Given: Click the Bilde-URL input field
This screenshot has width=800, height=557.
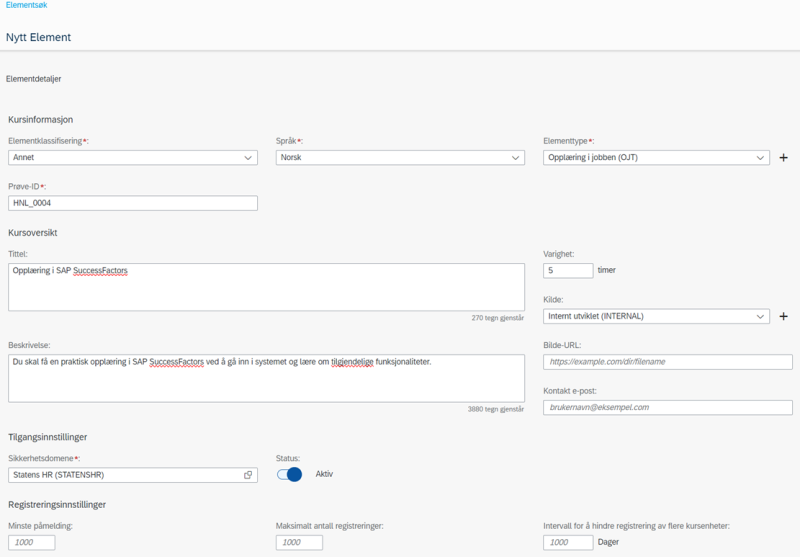Looking at the screenshot, I should click(668, 362).
